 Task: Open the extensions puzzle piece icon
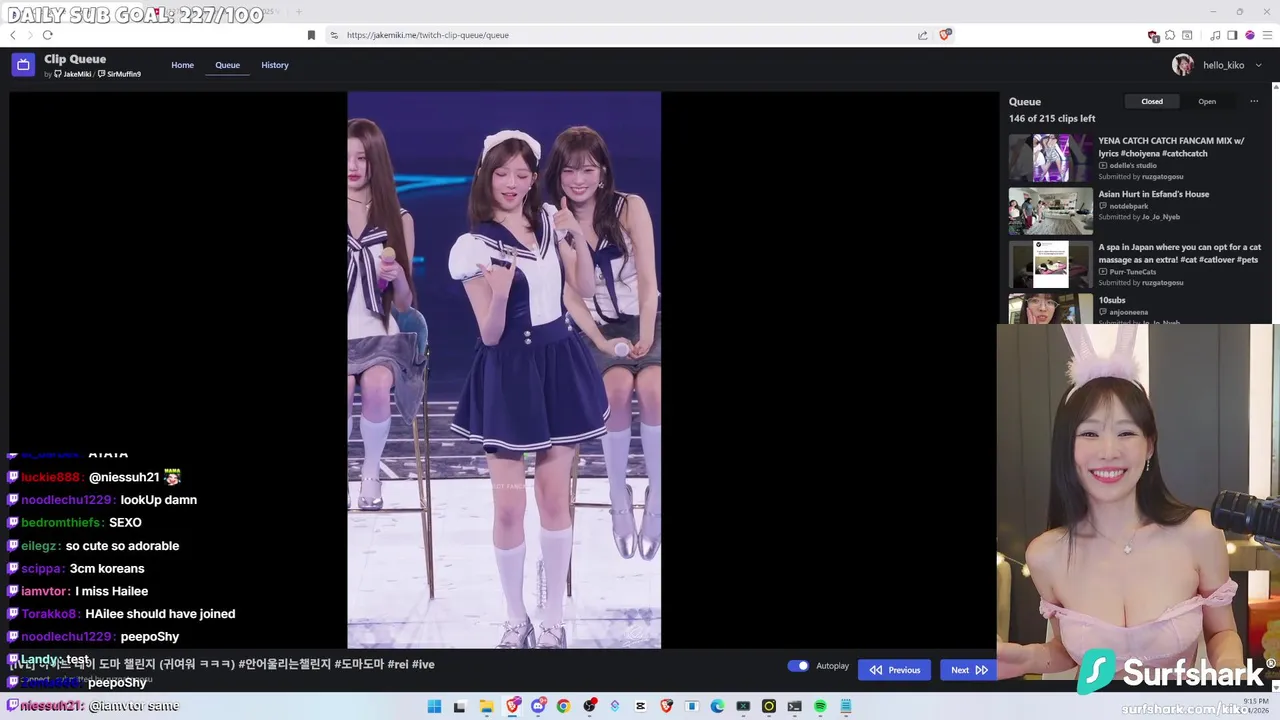pos(1170,35)
